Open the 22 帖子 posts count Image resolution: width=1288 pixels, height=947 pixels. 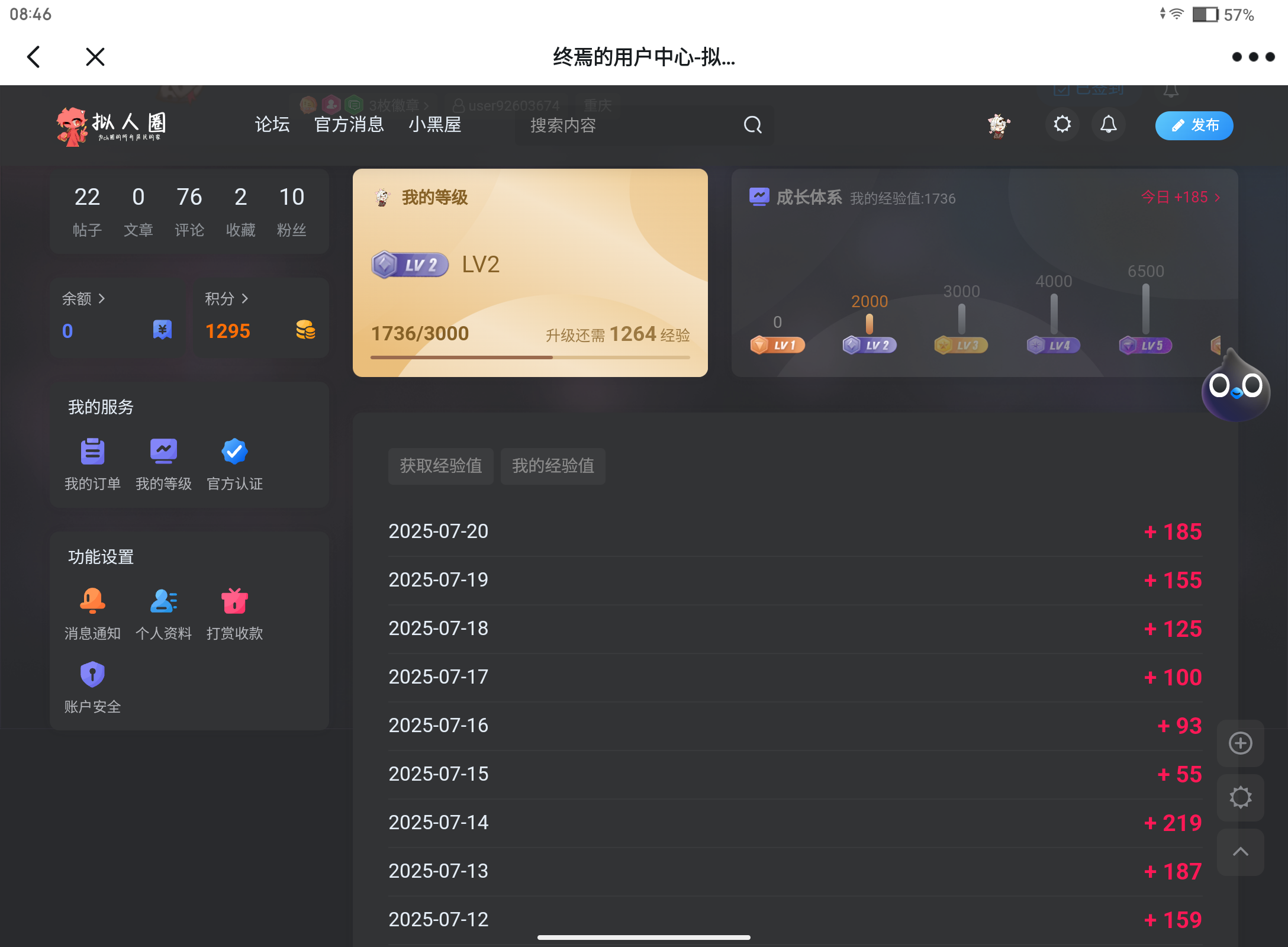coord(87,211)
